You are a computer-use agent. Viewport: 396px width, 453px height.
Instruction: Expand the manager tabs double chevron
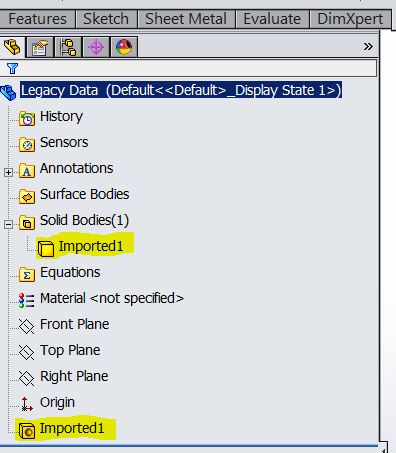(368, 46)
